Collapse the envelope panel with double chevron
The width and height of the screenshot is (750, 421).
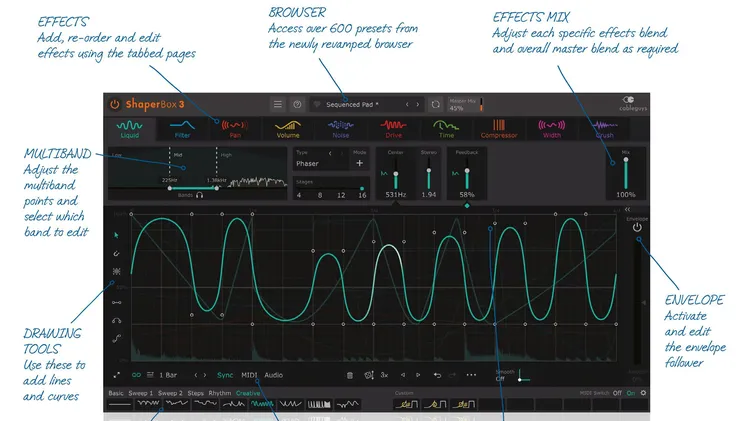point(627,209)
